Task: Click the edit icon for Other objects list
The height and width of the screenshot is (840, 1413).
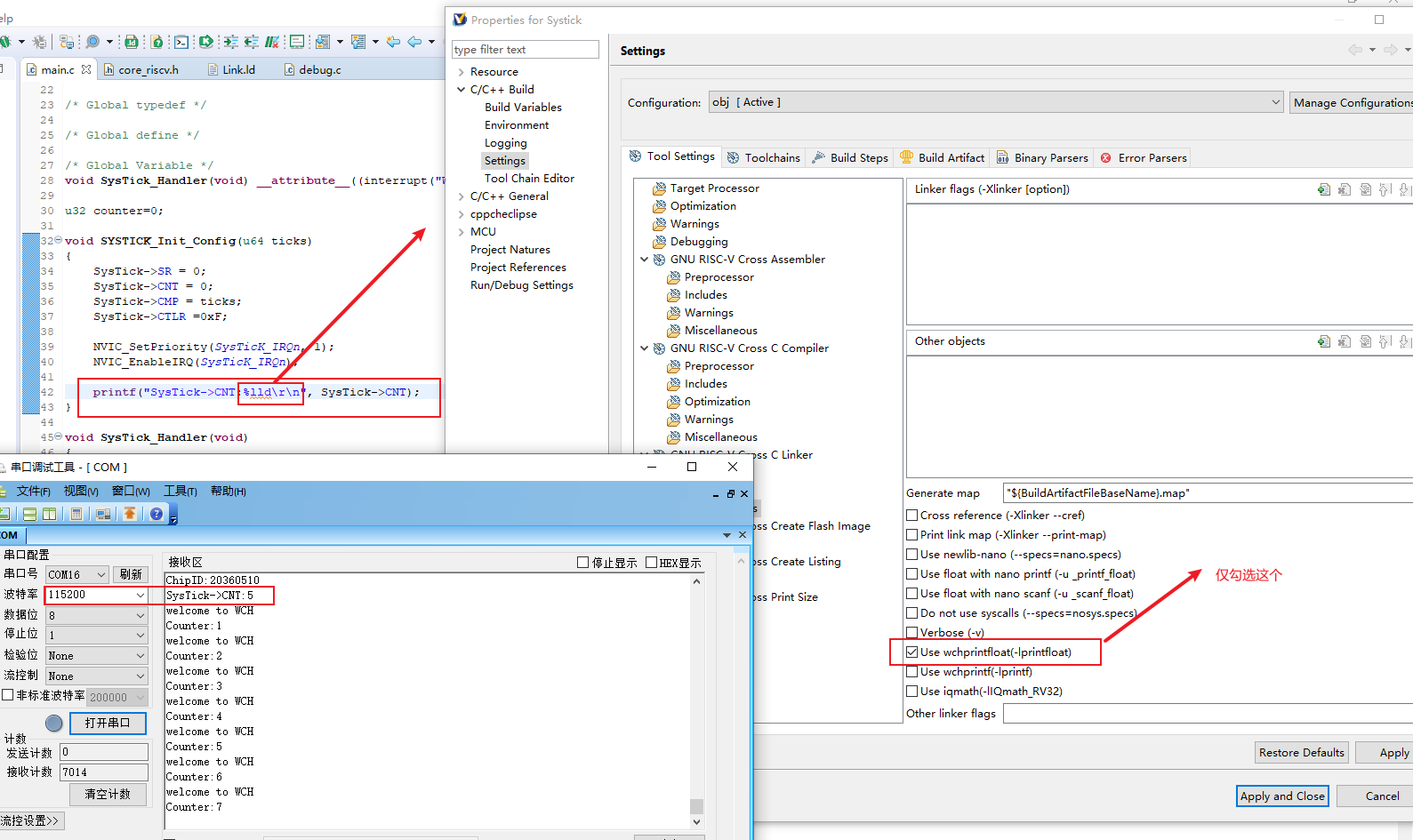Action: [1365, 341]
